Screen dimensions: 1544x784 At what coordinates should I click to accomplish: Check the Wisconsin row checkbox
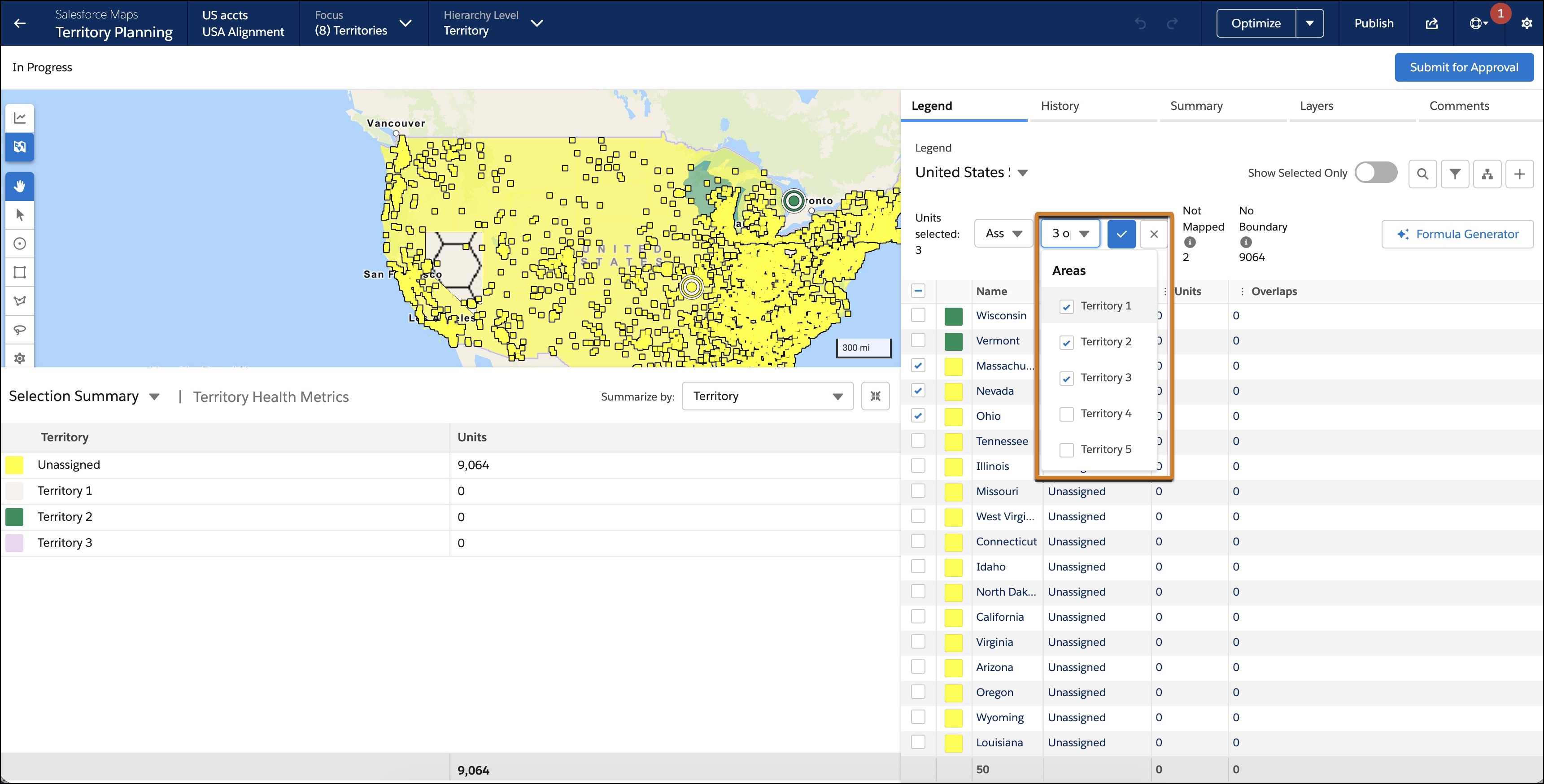tap(918, 315)
